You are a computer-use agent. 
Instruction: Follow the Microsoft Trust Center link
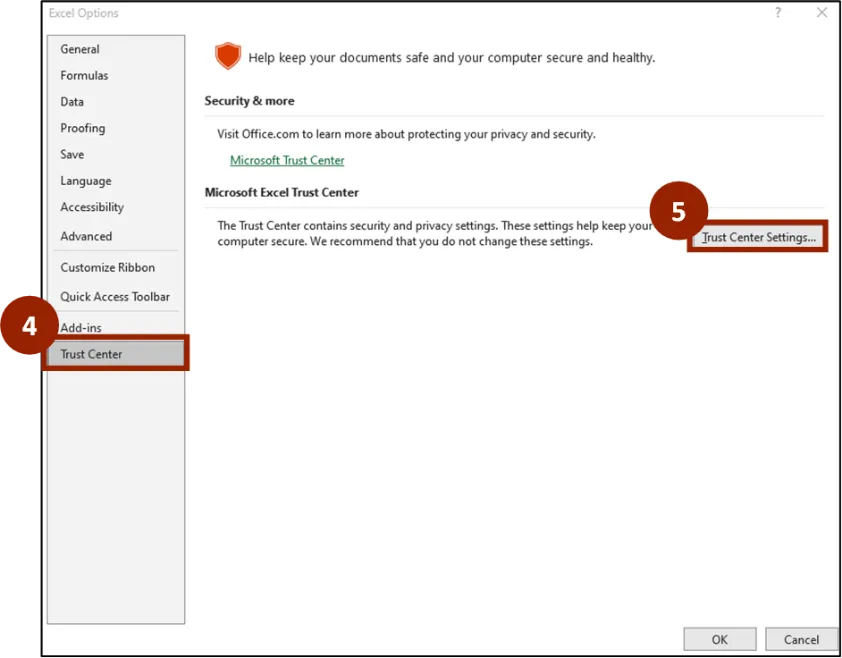287,160
